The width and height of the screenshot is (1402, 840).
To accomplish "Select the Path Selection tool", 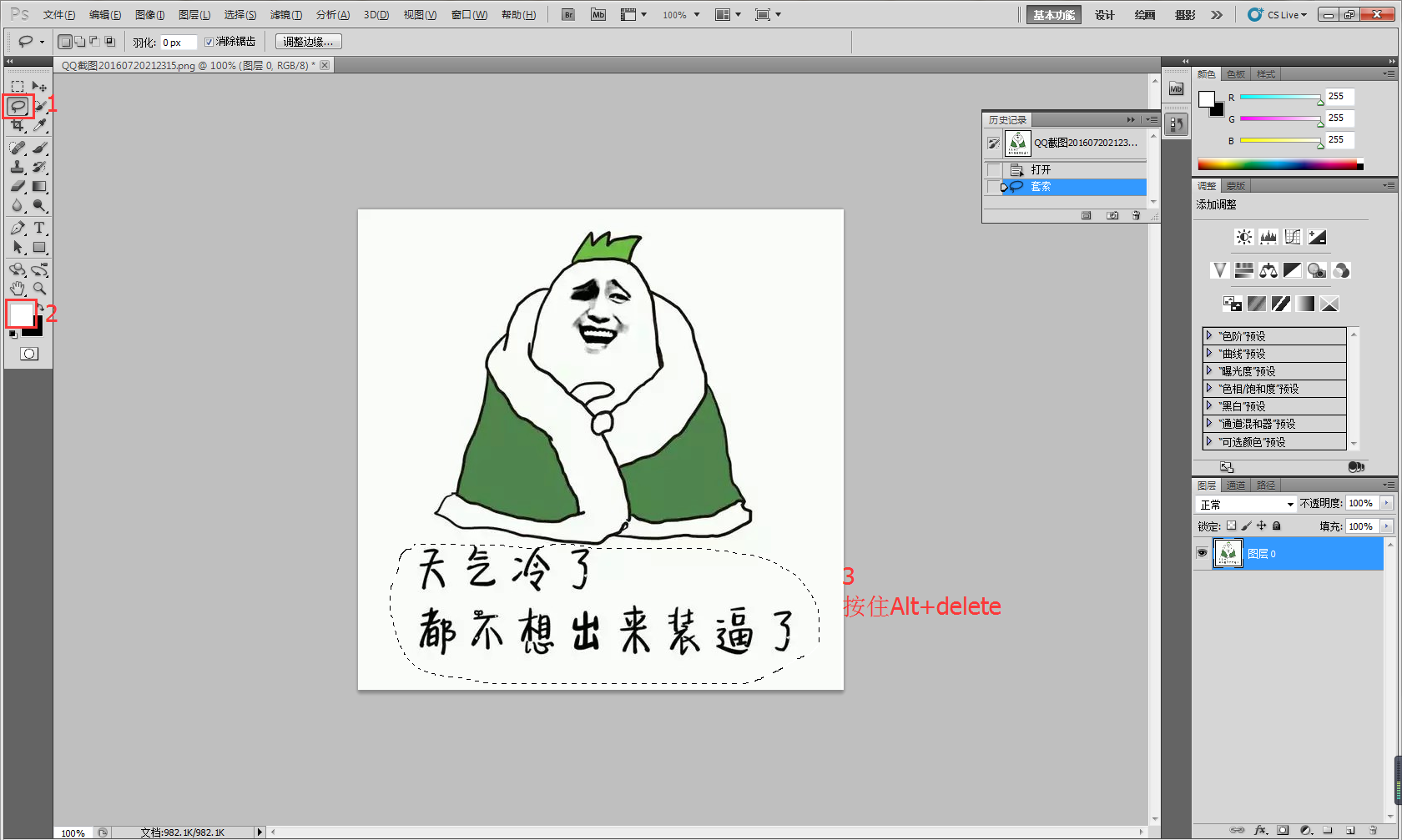I will pyautogui.click(x=18, y=247).
